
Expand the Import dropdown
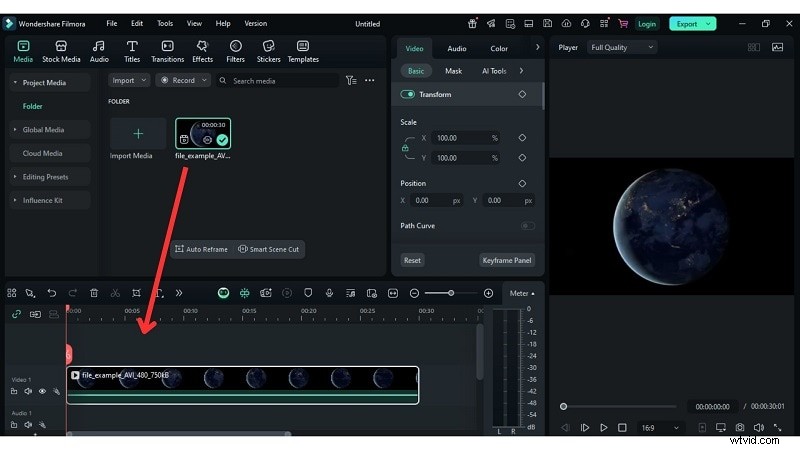pos(127,80)
